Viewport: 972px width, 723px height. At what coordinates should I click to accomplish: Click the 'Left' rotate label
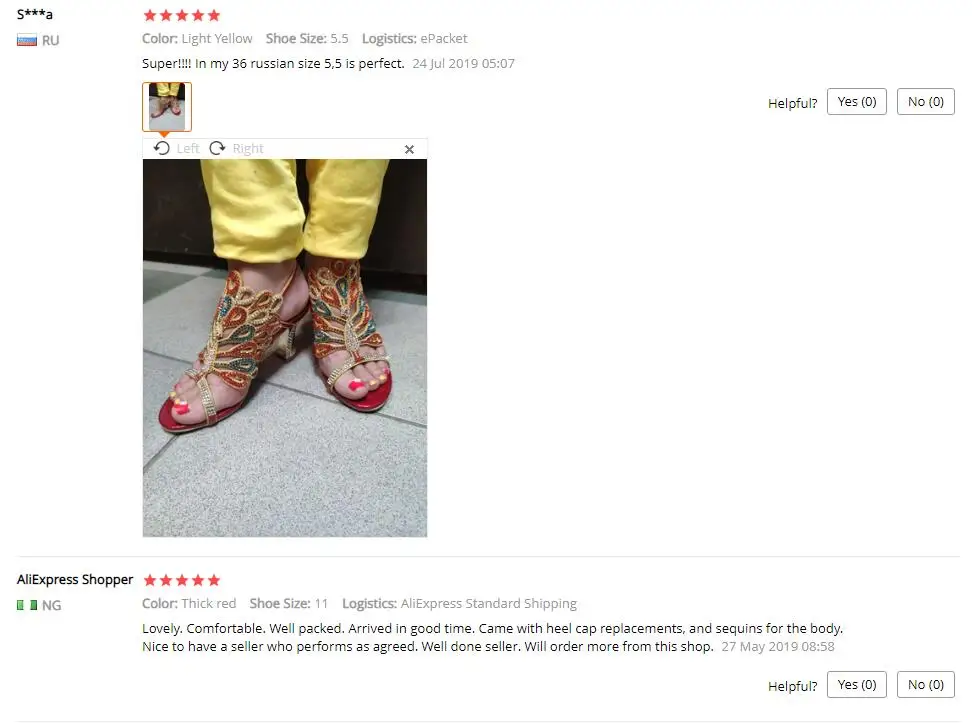(x=188, y=148)
